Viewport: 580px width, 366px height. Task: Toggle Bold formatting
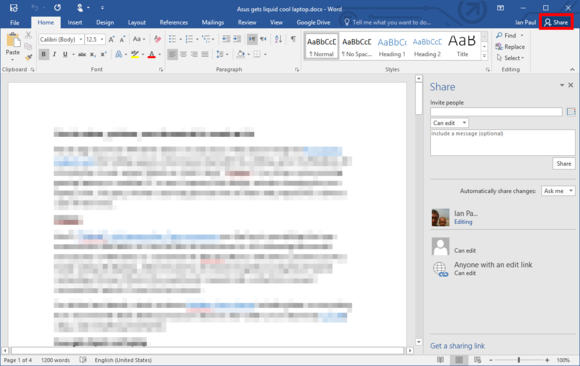tap(44, 54)
